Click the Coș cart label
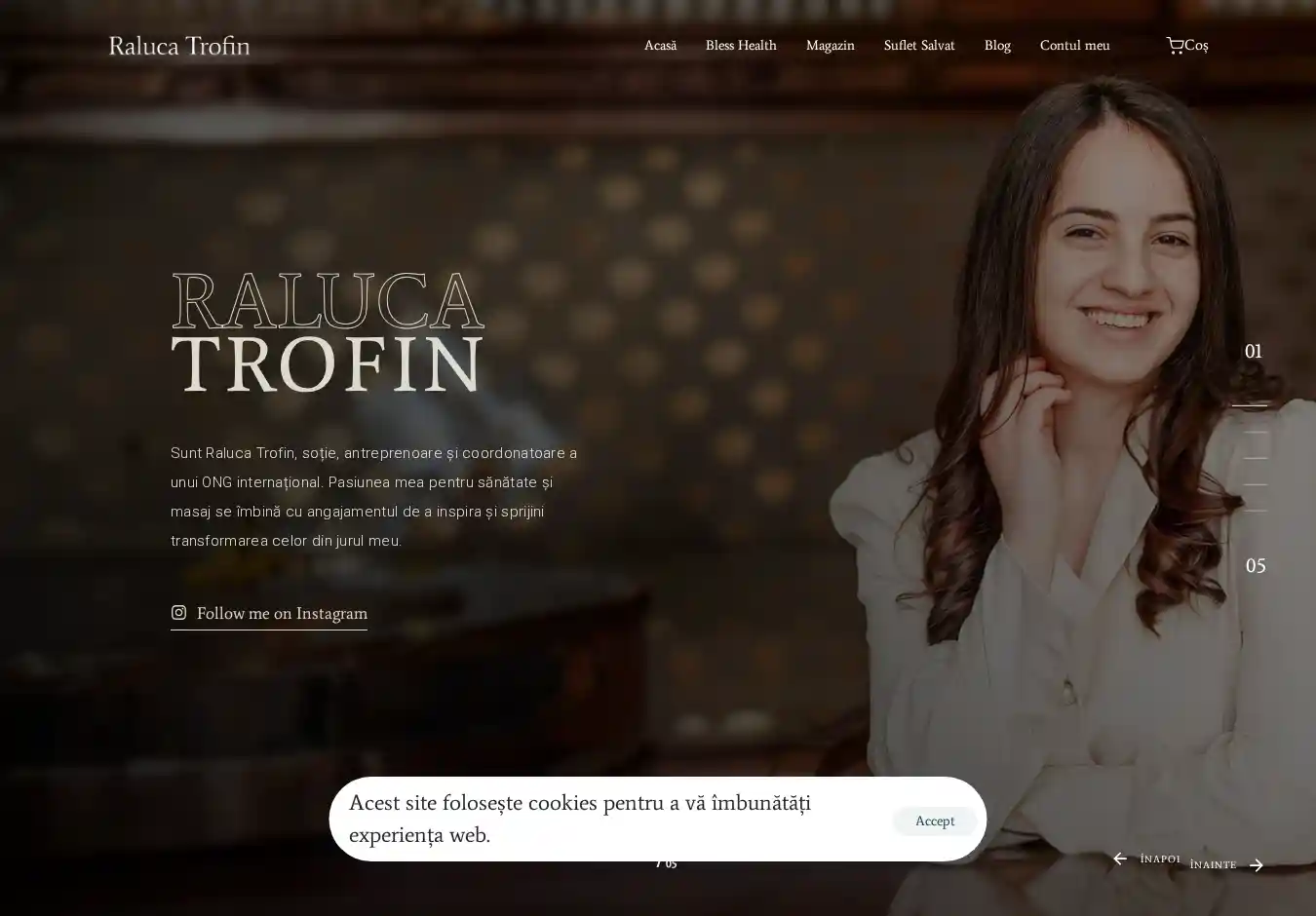 1196,46
